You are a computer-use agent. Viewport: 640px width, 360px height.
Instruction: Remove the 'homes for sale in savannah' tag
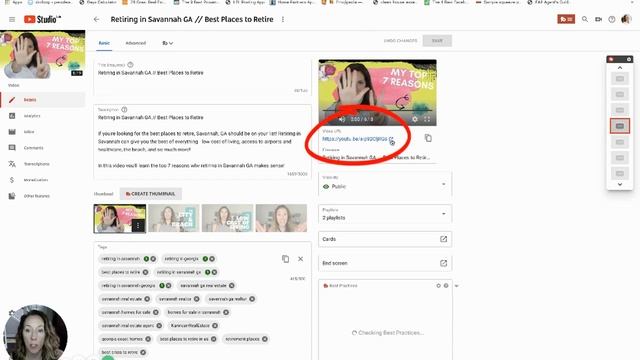(226, 312)
